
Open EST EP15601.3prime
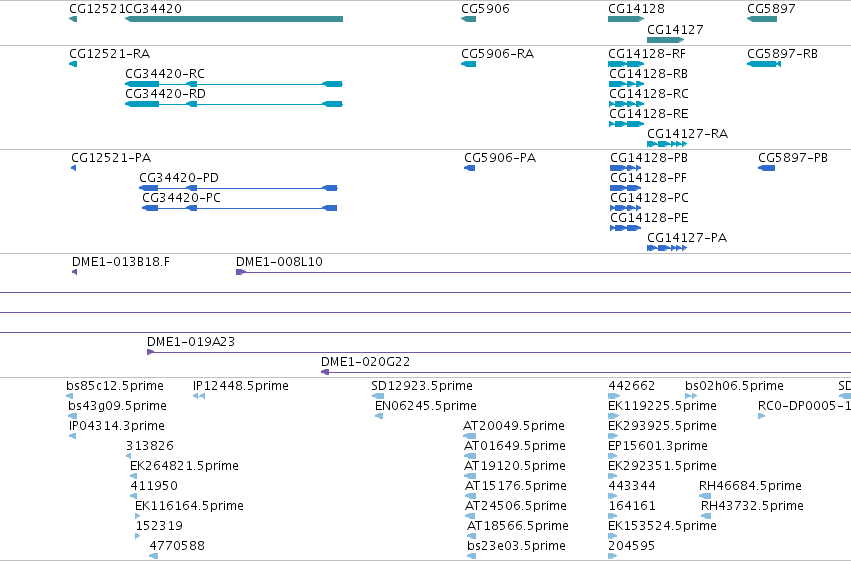(658, 446)
